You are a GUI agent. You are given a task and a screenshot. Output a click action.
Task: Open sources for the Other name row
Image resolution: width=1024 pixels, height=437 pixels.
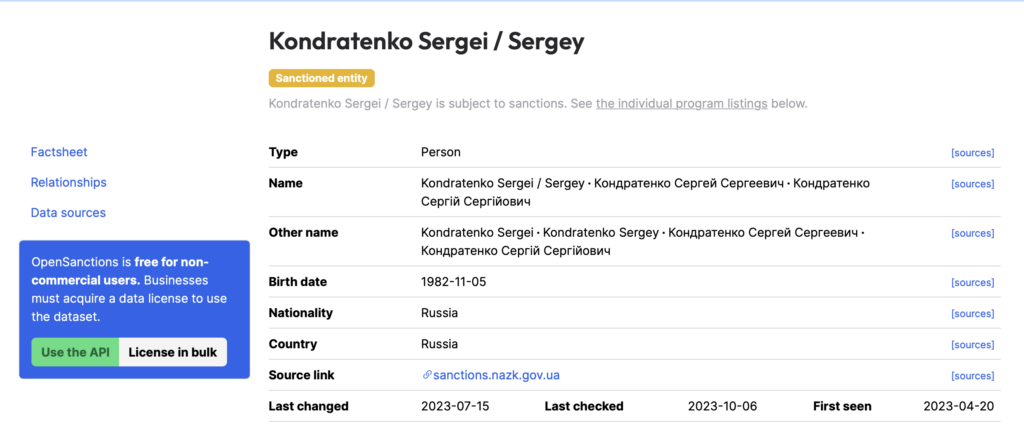(x=972, y=233)
